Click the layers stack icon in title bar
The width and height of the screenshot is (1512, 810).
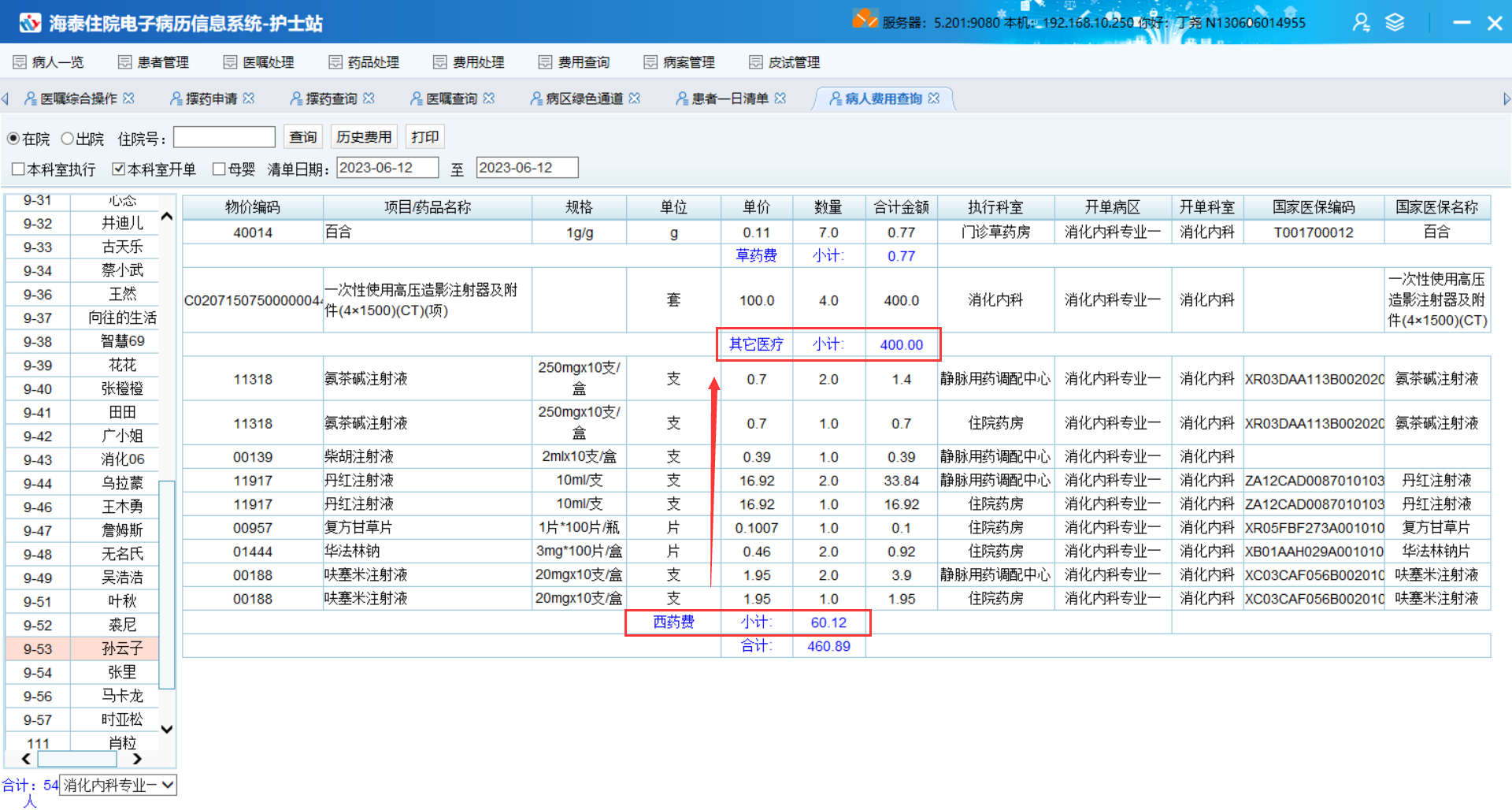(1395, 22)
